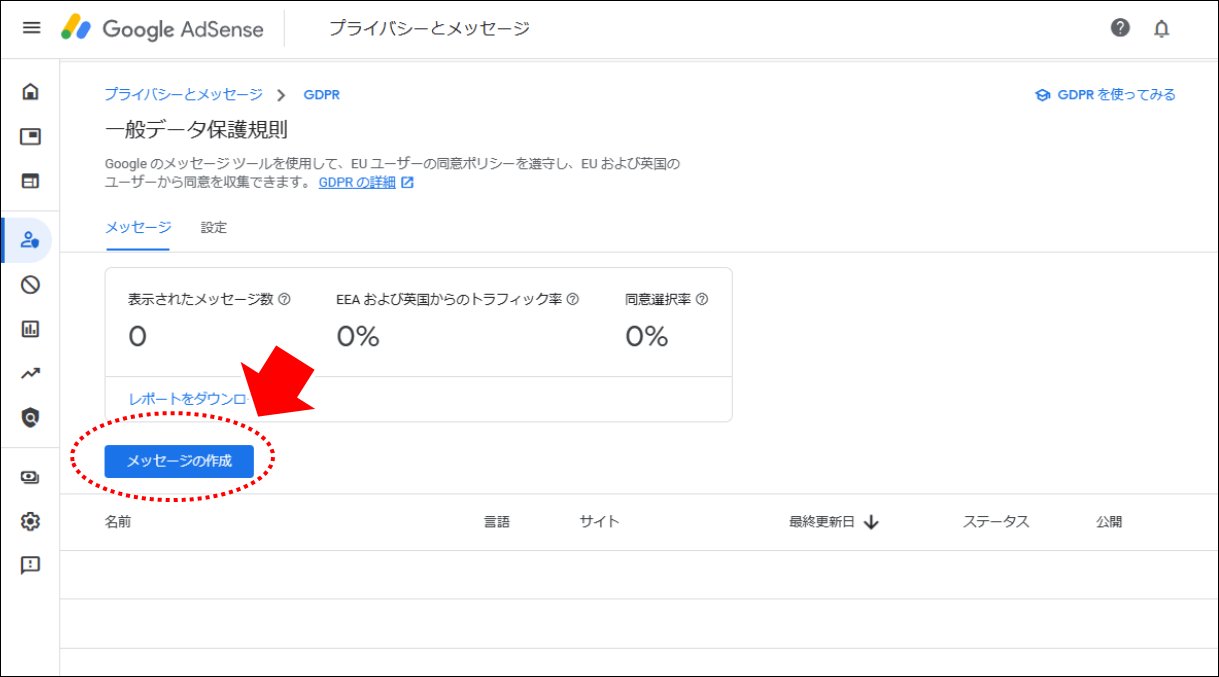Open the Ads sidebar icon
The width and height of the screenshot is (1219, 677).
31,137
